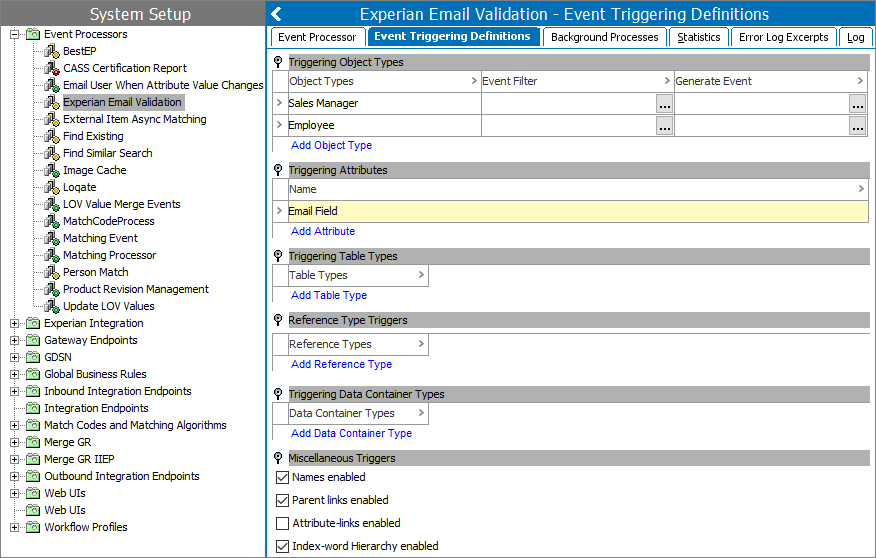
Task: Expand the Outbound Integration Endpoints node
Action: 15,476
